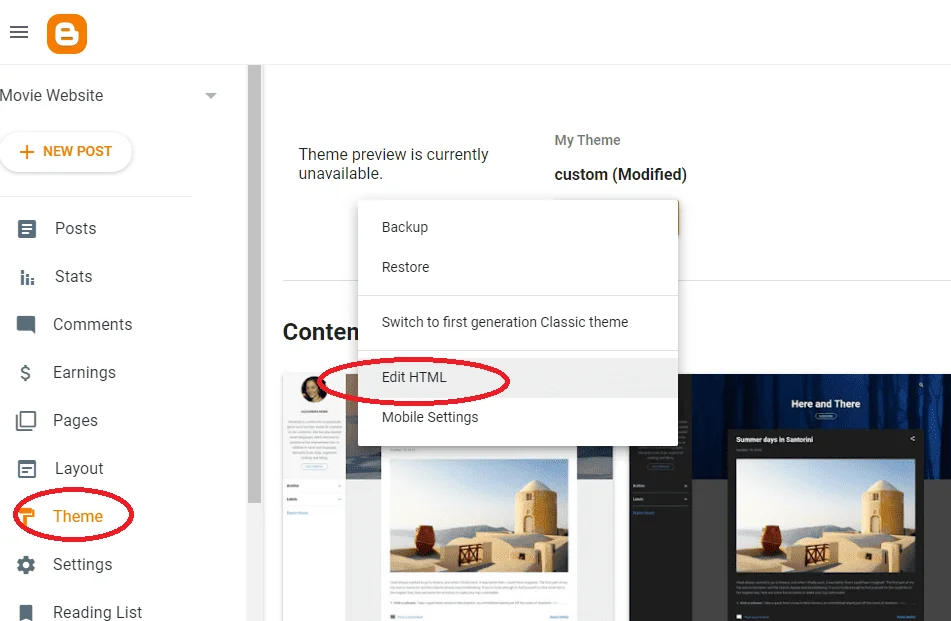Image resolution: width=951 pixels, height=621 pixels.
Task: Select Switch to first generation Classic theme
Action: tap(517, 322)
